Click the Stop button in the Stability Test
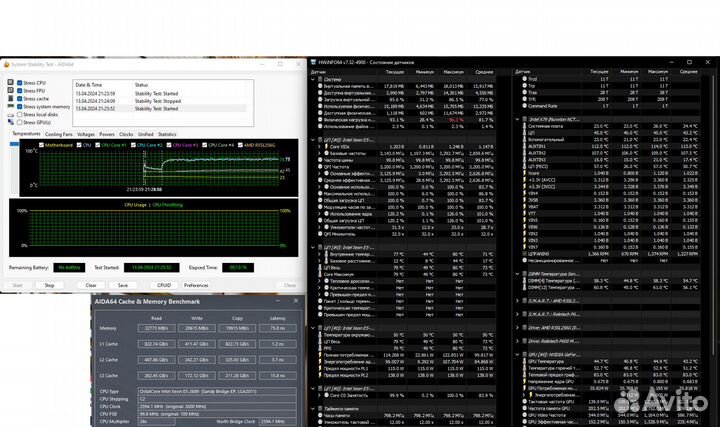Viewport: 720px width, 427px height. [x=49, y=285]
